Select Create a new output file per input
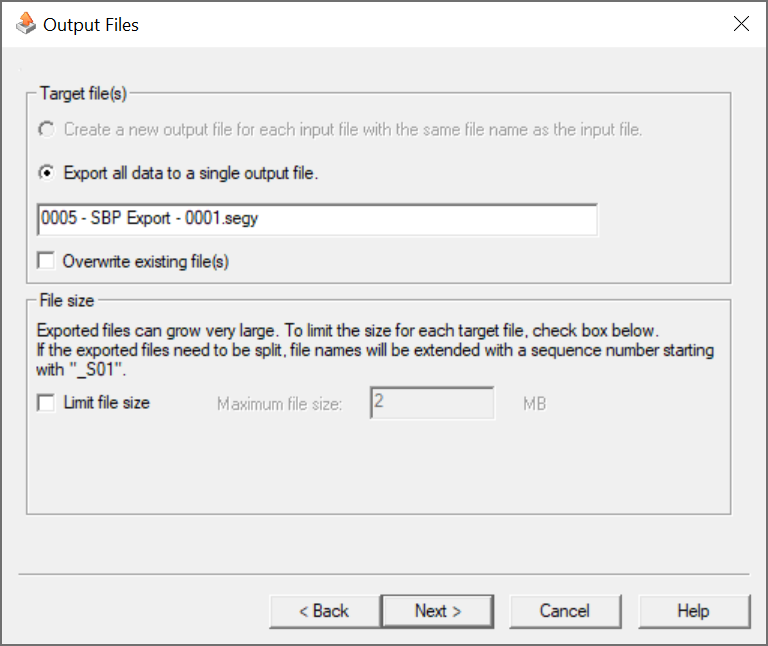Screen dimensions: 768x646 [x=46, y=129]
